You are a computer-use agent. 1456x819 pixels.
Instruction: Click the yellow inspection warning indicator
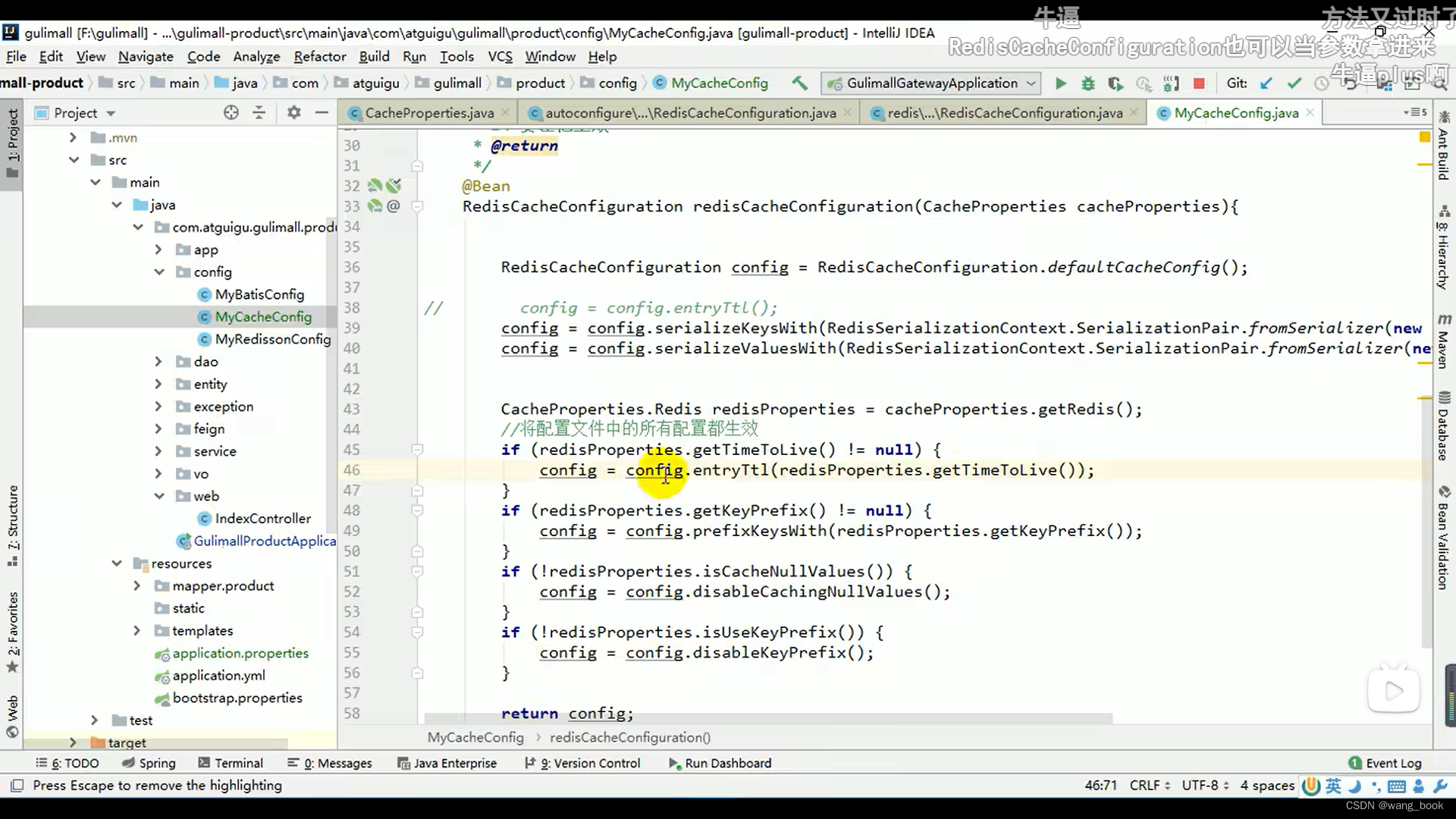pyautogui.click(x=1424, y=137)
